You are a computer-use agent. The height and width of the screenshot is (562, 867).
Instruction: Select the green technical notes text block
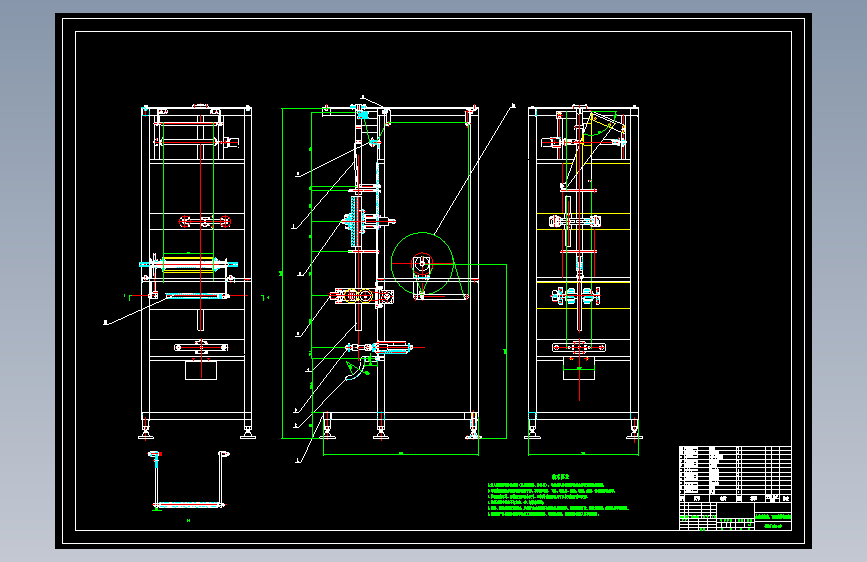tap(558, 495)
